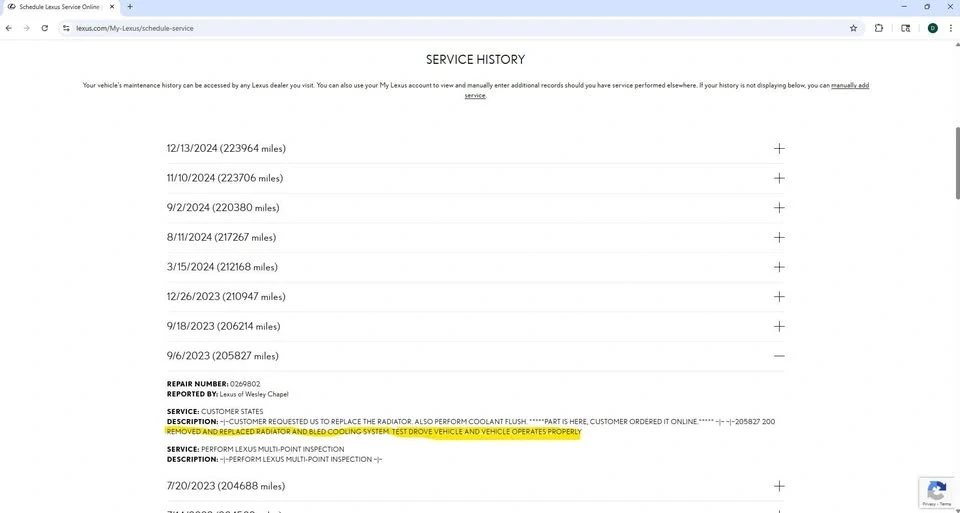Click the 12/26/2023 (210947 miles) text
This screenshot has height=513, width=960.
pyautogui.click(x=226, y=296)
